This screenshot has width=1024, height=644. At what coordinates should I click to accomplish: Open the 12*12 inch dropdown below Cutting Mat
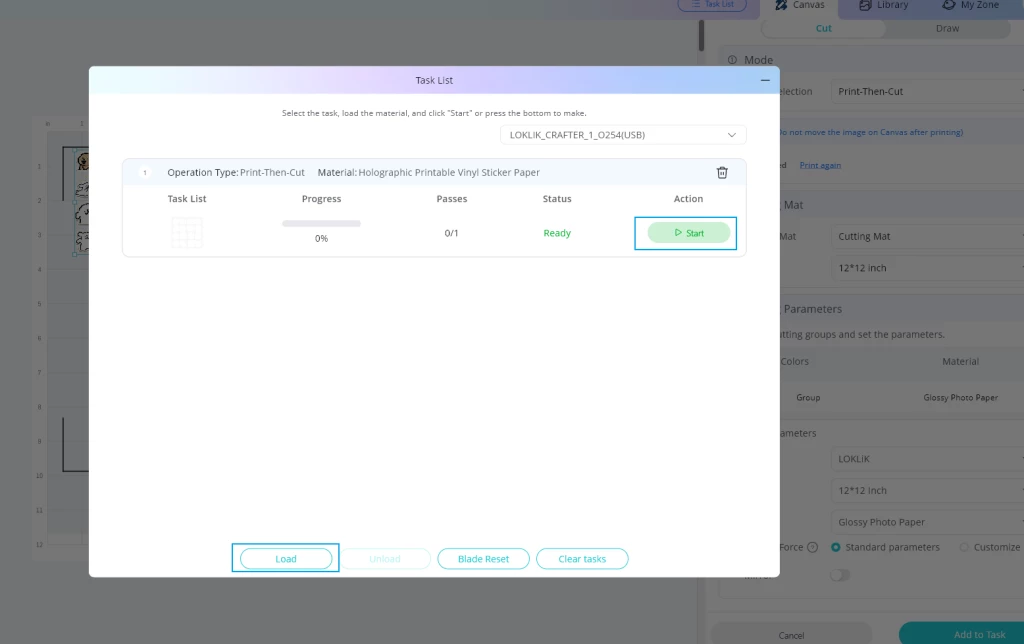tap(927, 268)
